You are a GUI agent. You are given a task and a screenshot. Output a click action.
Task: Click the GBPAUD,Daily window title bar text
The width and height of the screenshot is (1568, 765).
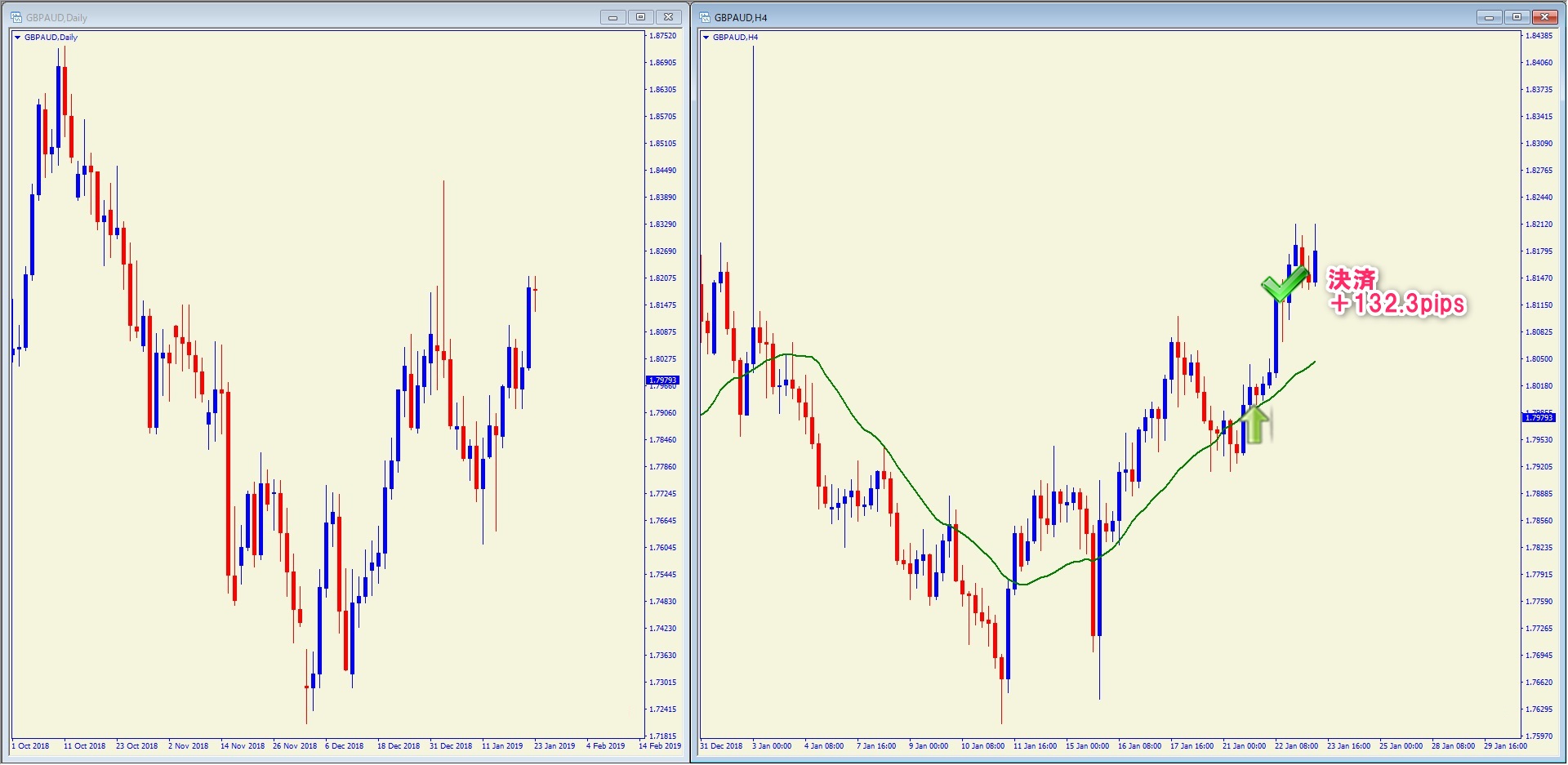coord(56,17)
